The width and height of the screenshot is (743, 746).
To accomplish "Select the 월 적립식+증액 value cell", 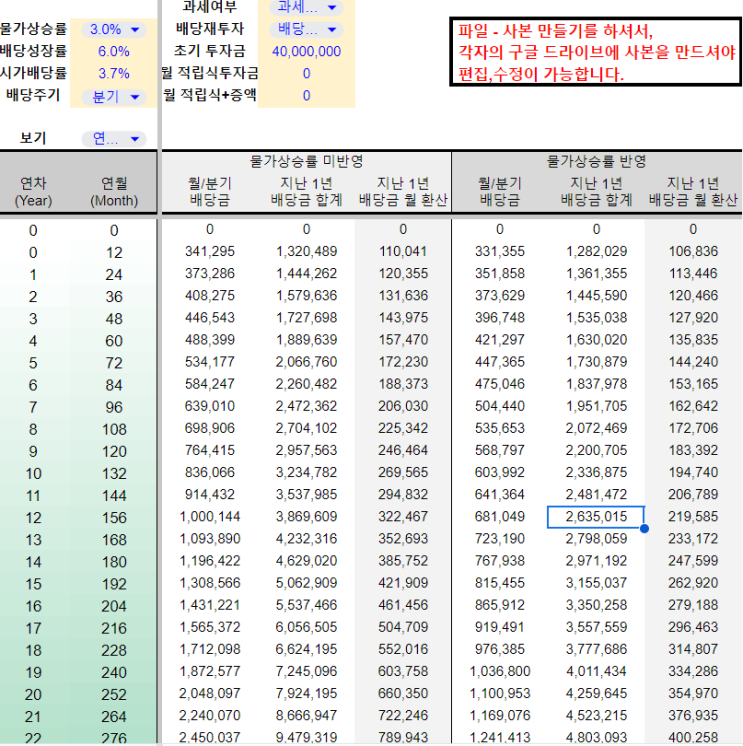I will 306,96.
